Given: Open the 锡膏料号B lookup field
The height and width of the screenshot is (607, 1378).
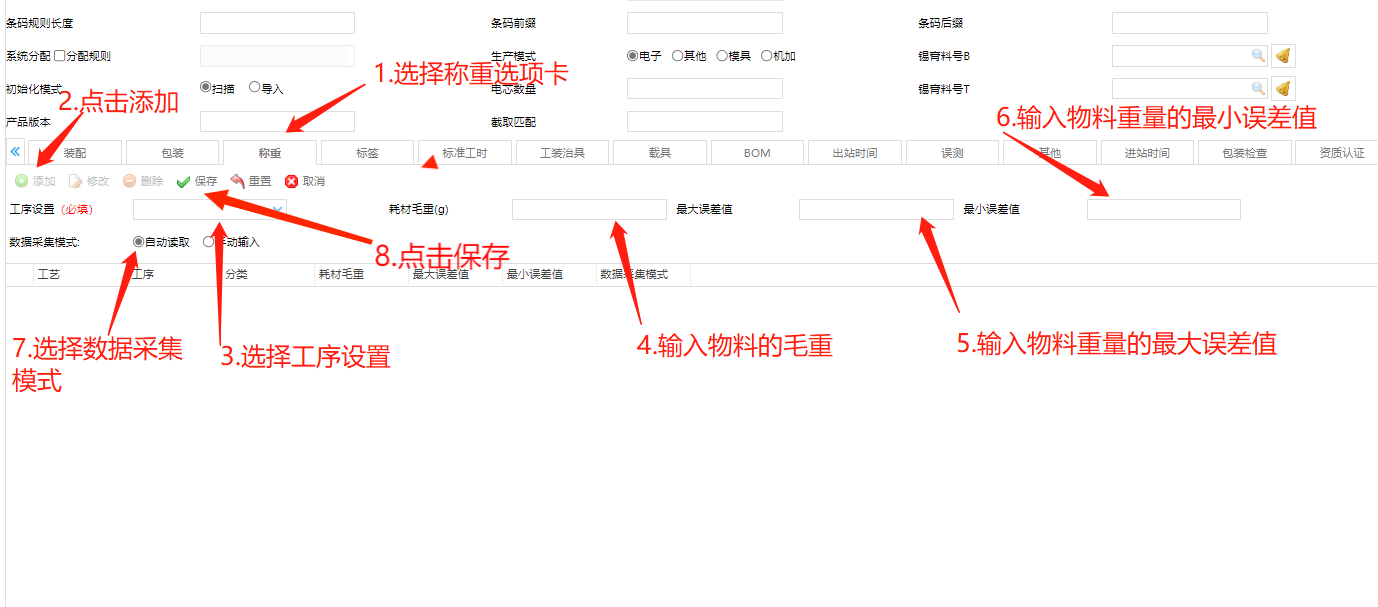Looking at the screenshot, I should (1182, 56).
